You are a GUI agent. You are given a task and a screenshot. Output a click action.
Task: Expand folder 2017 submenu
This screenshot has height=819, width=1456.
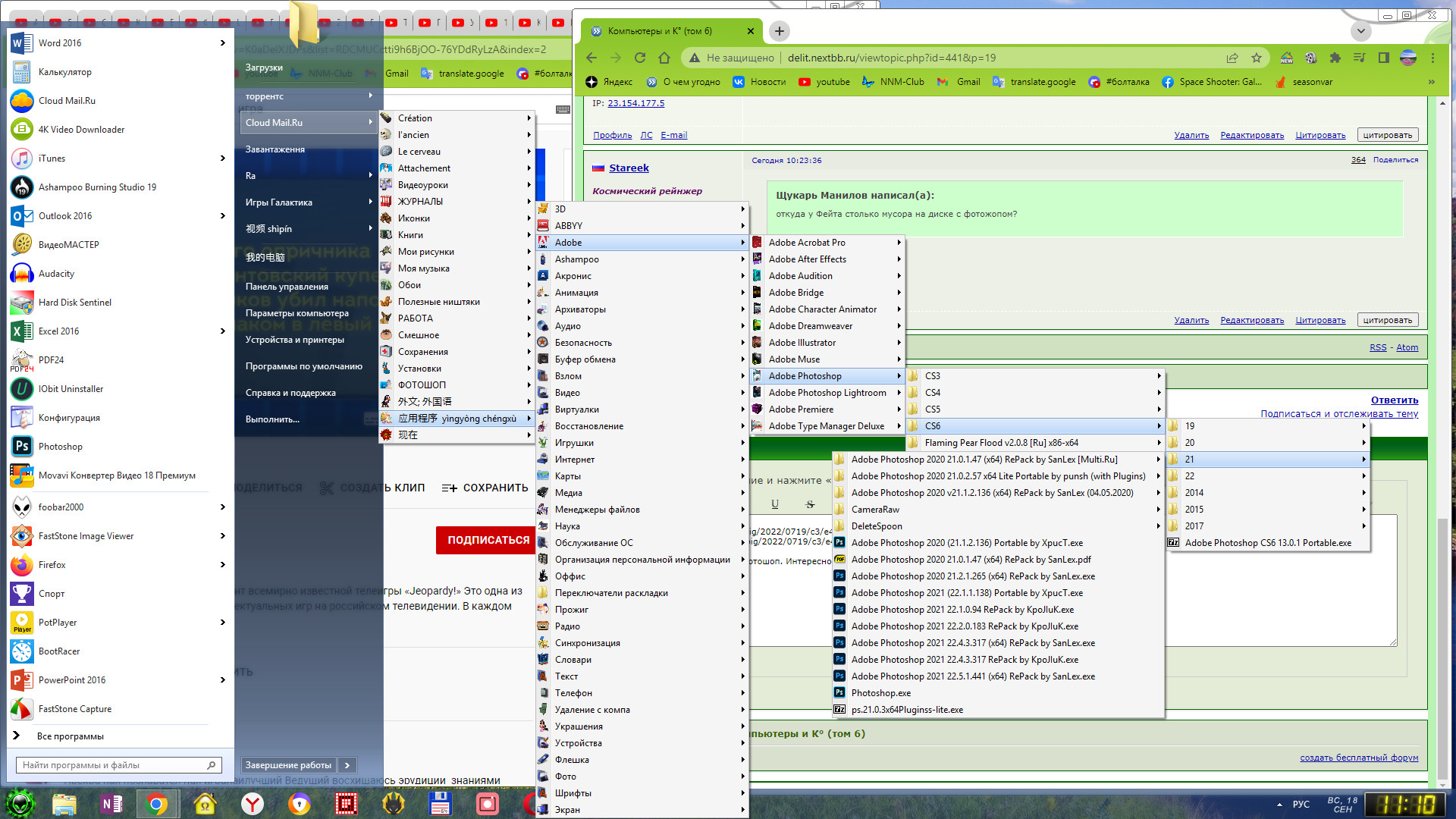(1267, 526)
